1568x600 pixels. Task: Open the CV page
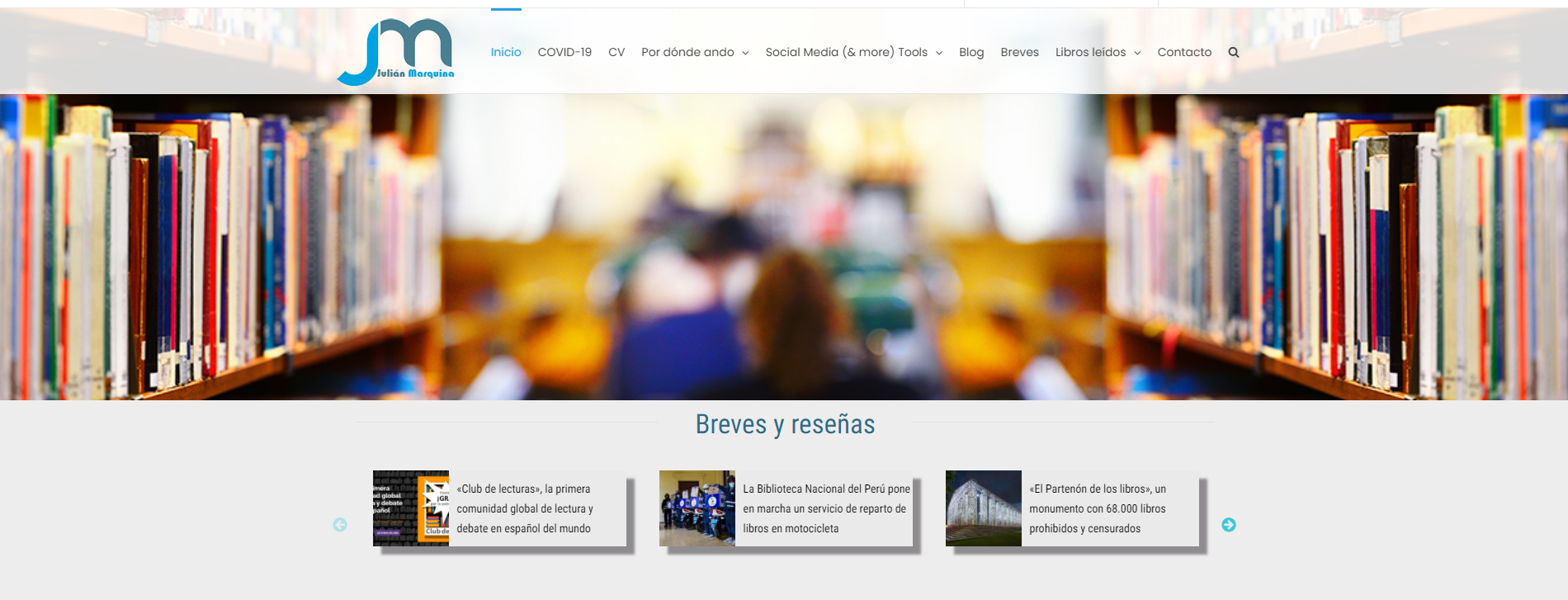(616, 53)
